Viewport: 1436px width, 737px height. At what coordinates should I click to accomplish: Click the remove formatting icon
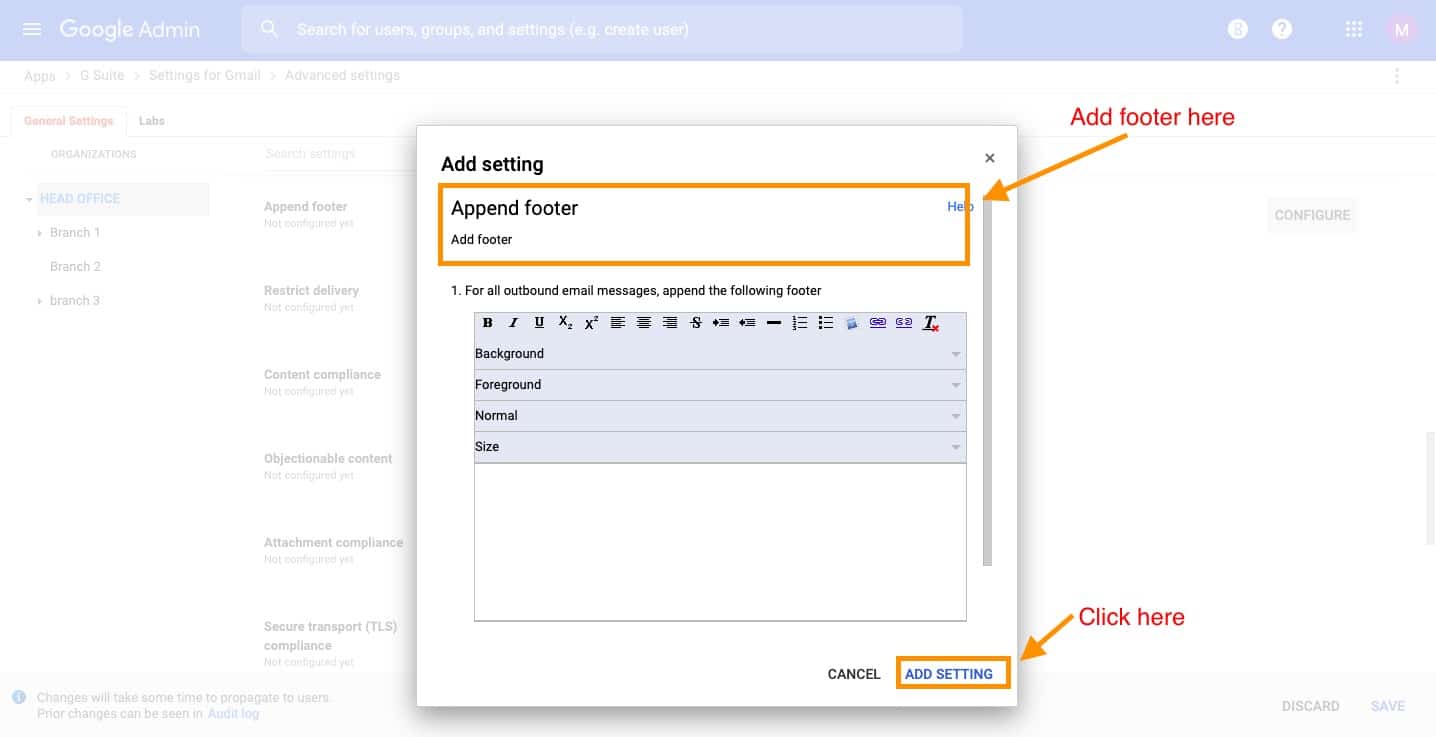coord(930,323)
